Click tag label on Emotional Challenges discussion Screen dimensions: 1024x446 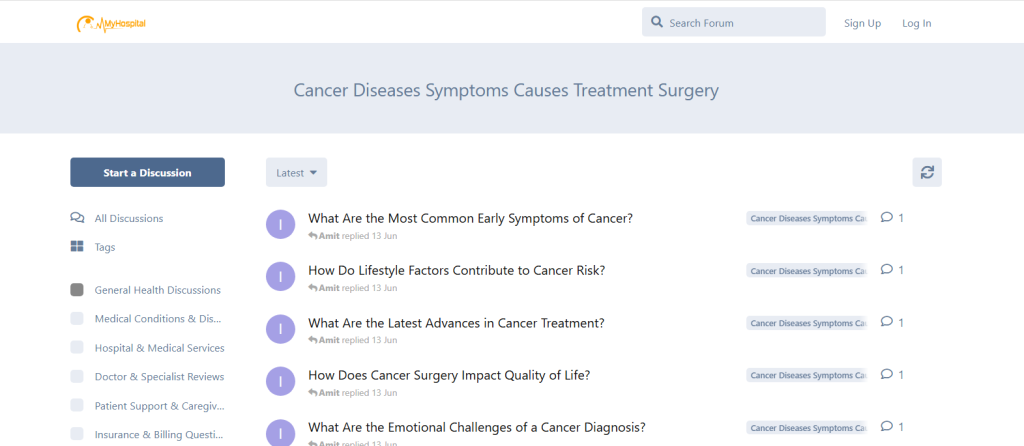pos(806,428)
